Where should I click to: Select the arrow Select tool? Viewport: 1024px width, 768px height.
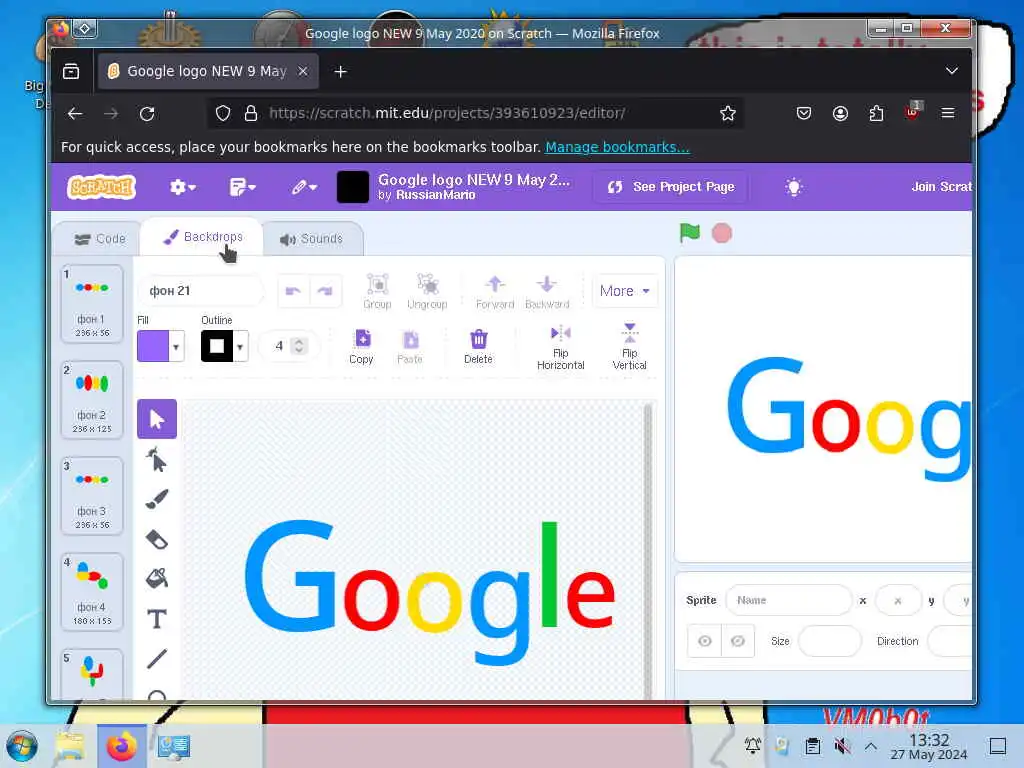point(157,419)
